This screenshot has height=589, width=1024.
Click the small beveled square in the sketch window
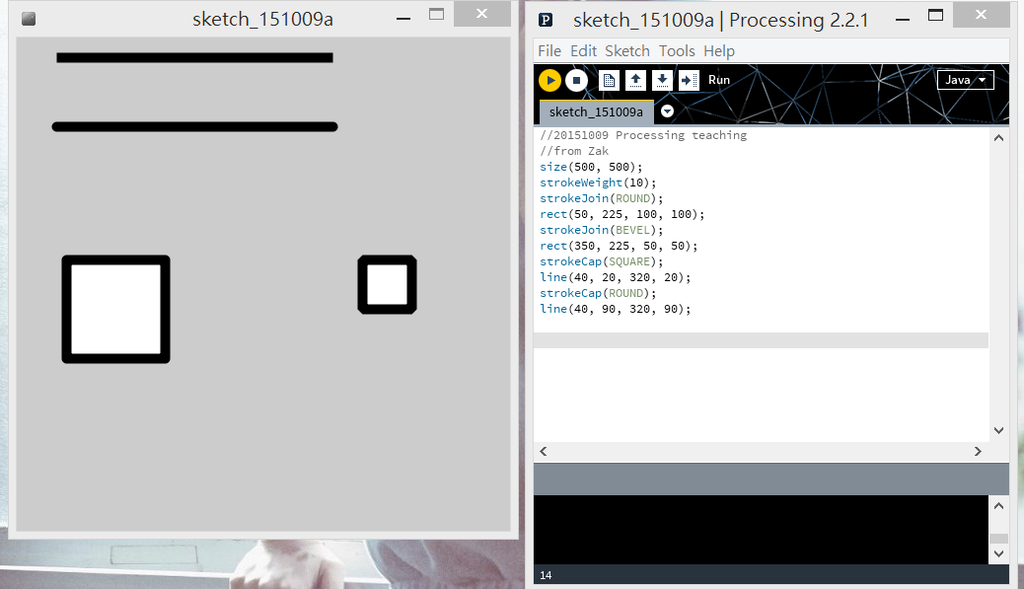coord(387,285)
